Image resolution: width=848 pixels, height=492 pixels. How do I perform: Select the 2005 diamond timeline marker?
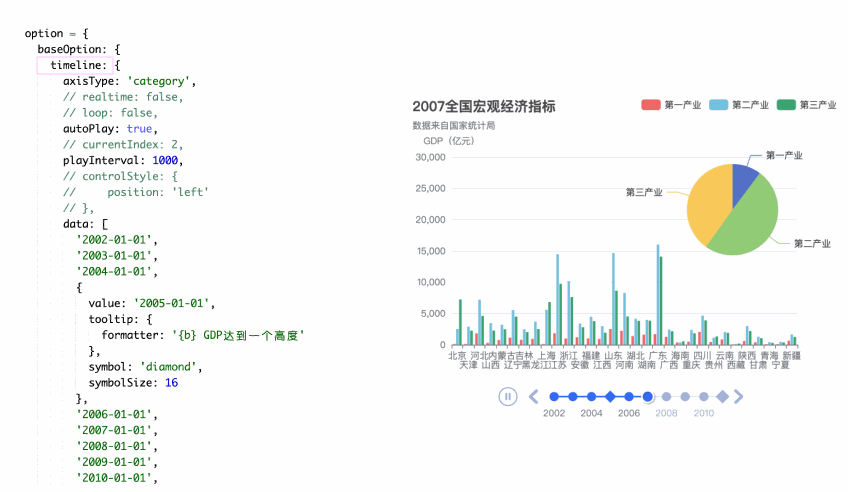pyautogui.click(x=610, y=397)
